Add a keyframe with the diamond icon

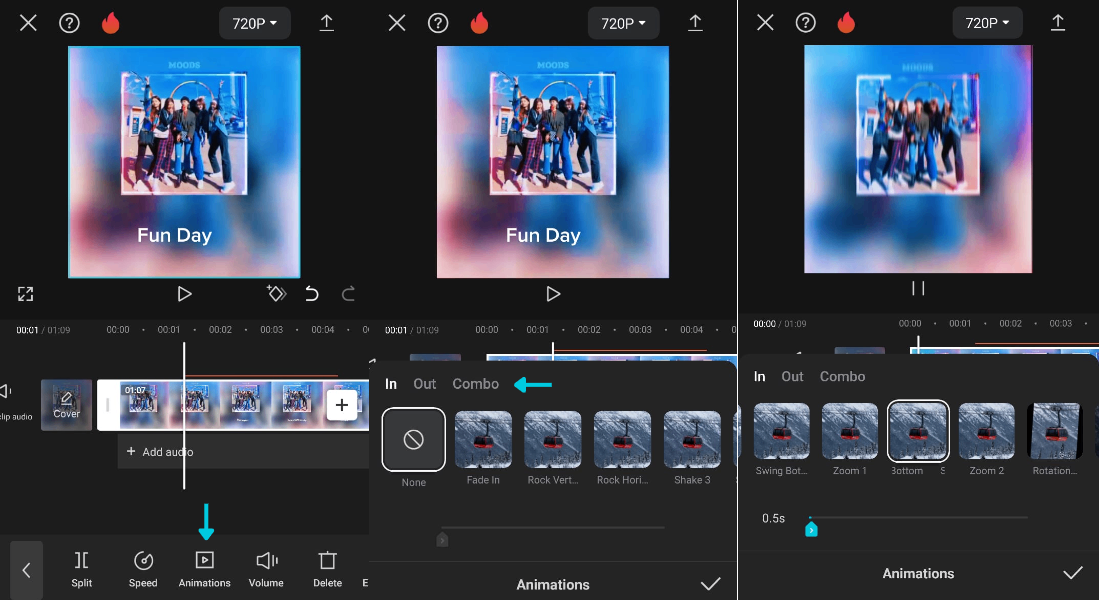(x=276, y=293)
